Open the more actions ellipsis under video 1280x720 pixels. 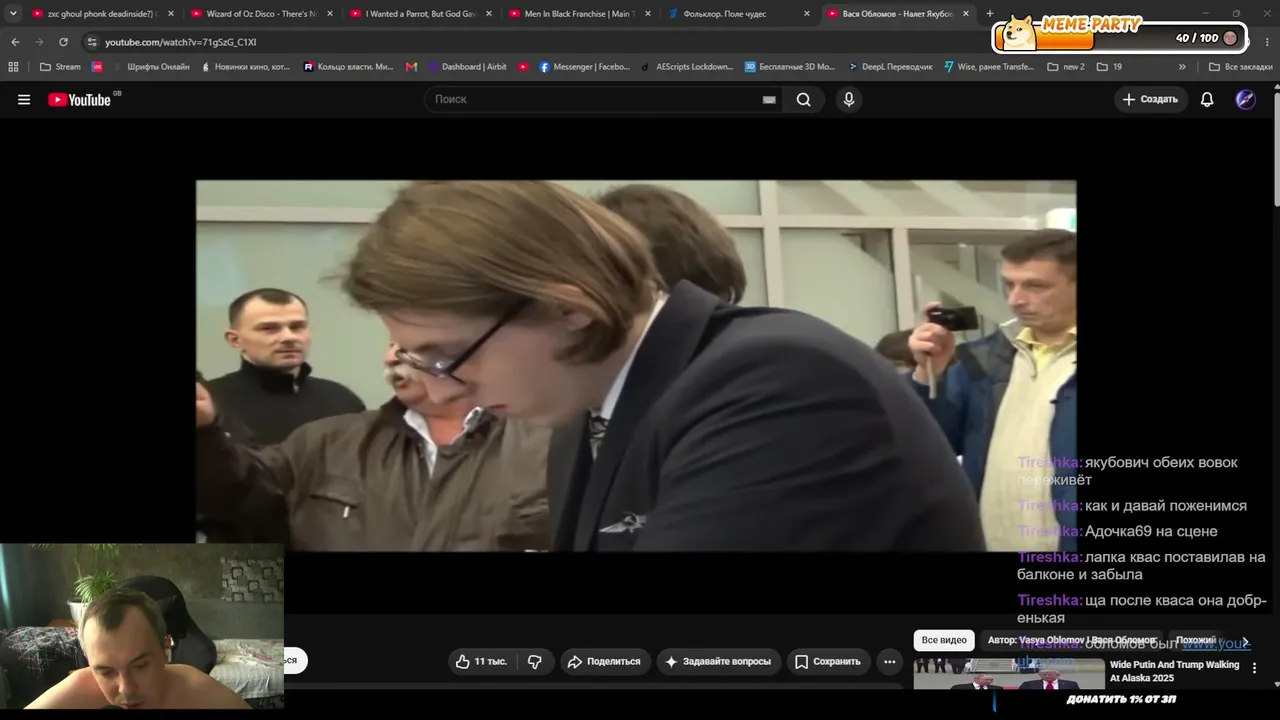click(x=889, y=661)
